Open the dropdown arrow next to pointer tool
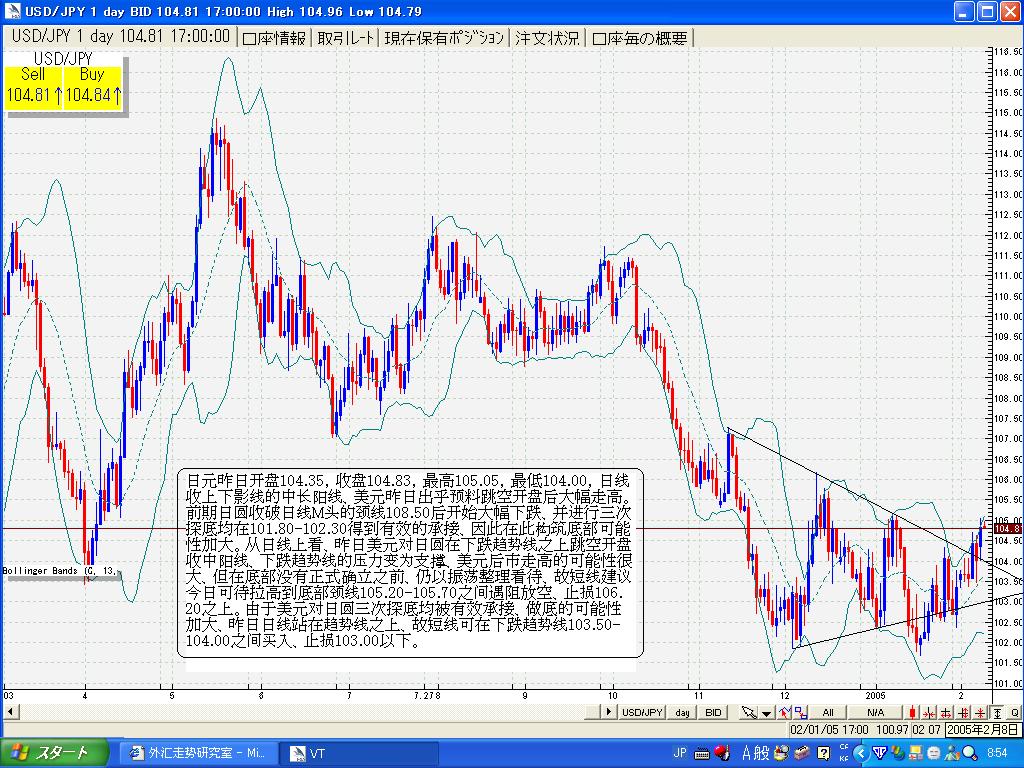Image resolution: width=1024 pixels, height=768 pixels. coord(766,712)
